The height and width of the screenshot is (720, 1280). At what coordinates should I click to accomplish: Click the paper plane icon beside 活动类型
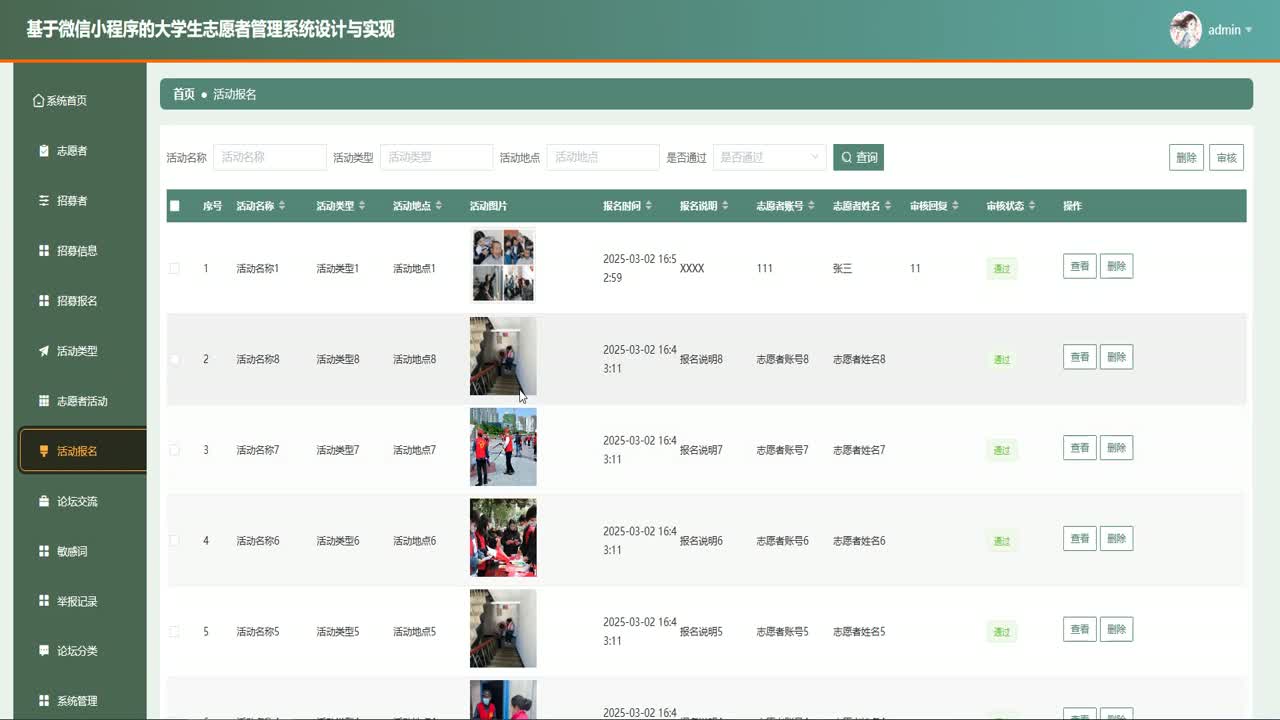44,351
